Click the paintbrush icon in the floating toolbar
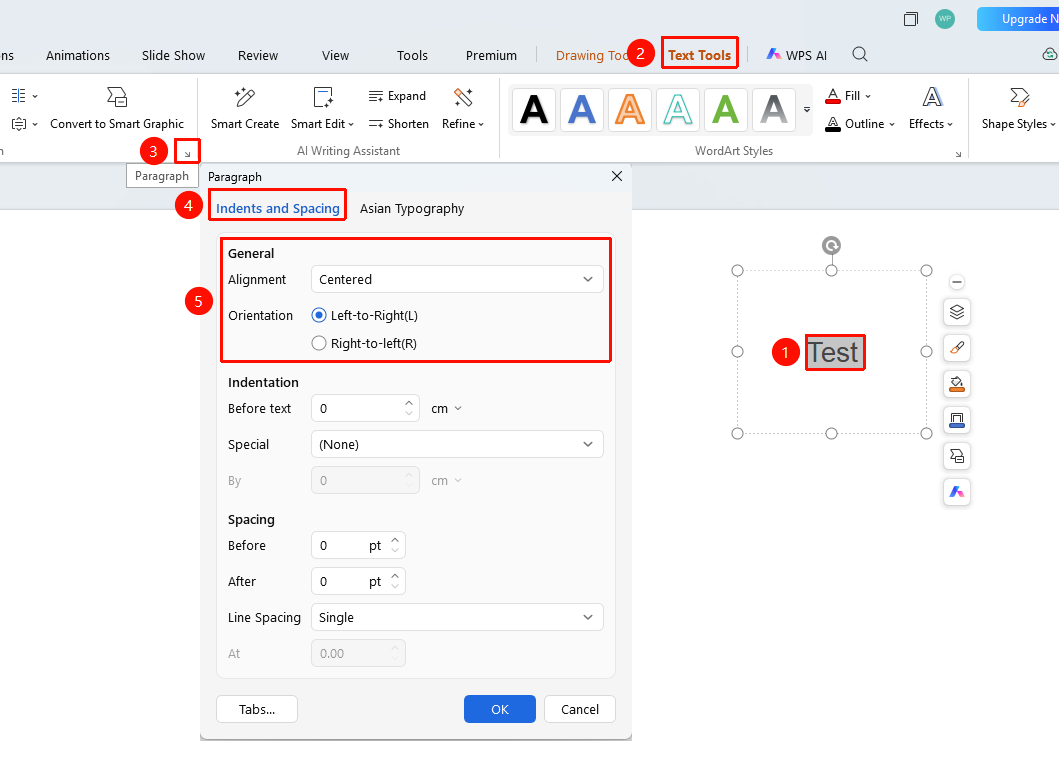 (957, 348)
